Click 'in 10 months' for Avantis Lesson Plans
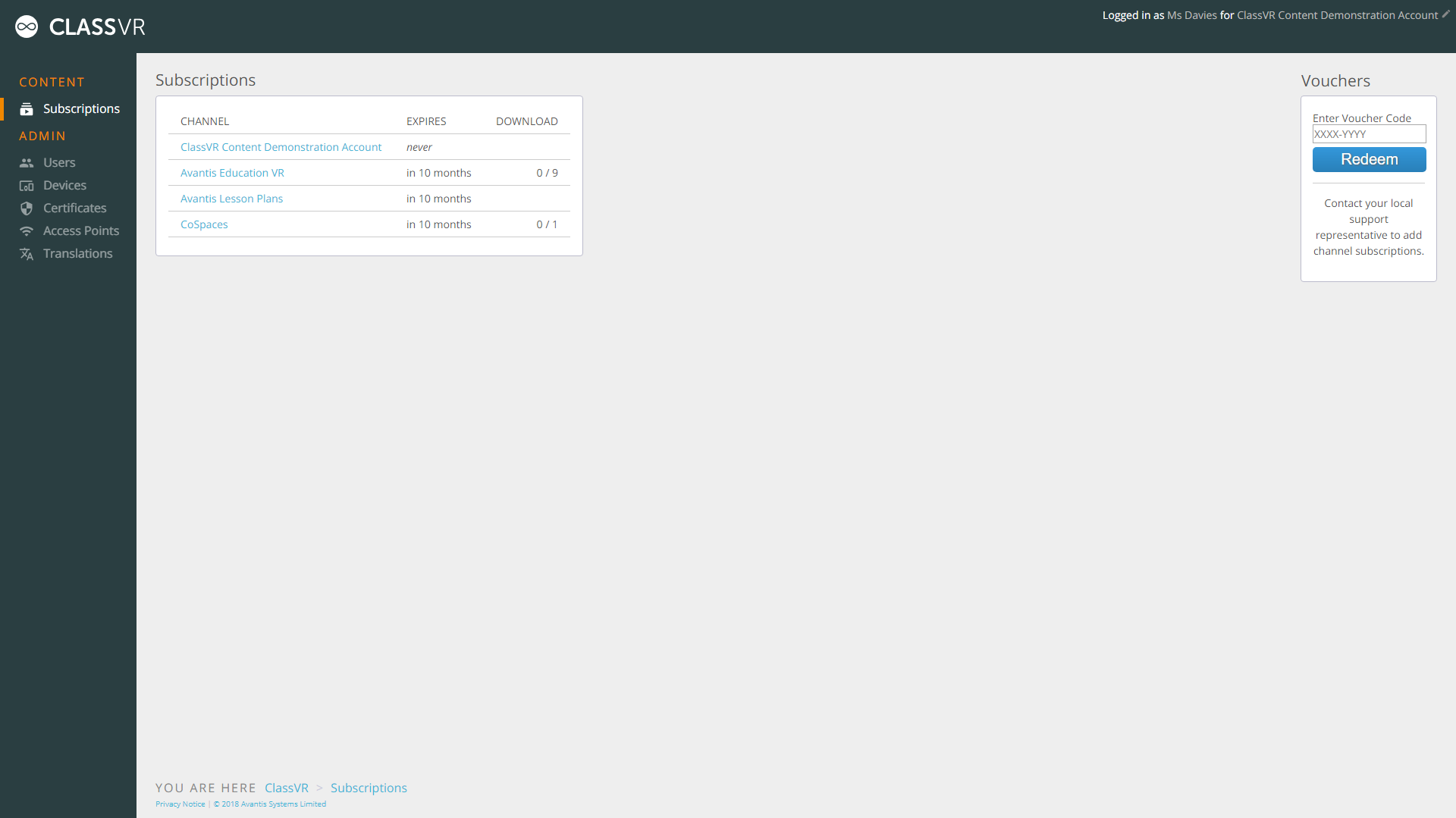 pos(438,199)
